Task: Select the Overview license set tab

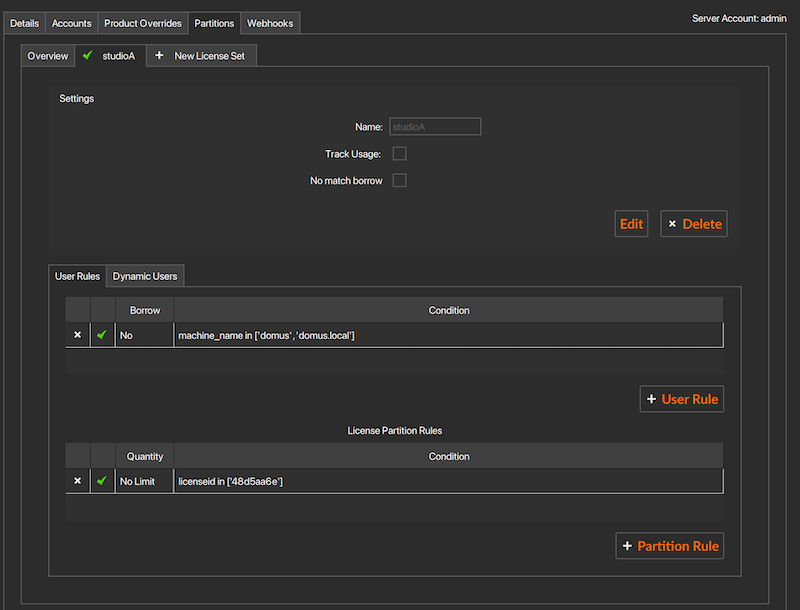Action: click(48, 56)
